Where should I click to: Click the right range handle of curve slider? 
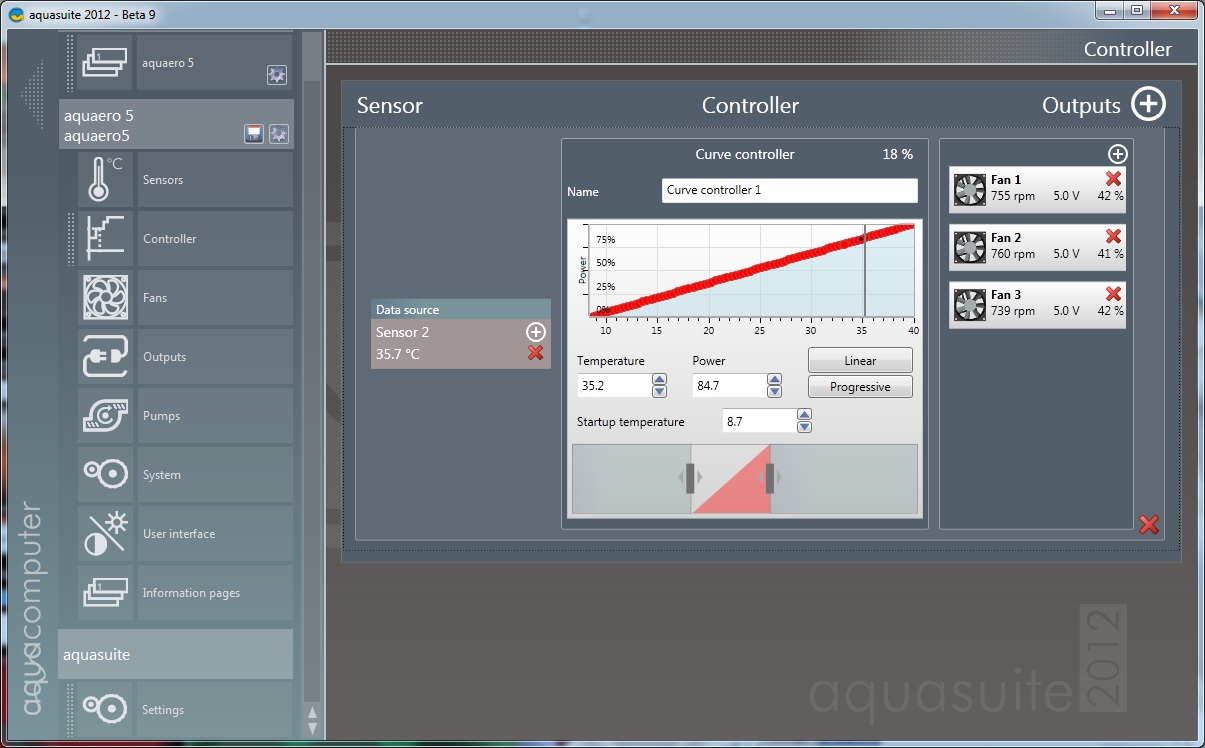(769, 478)
